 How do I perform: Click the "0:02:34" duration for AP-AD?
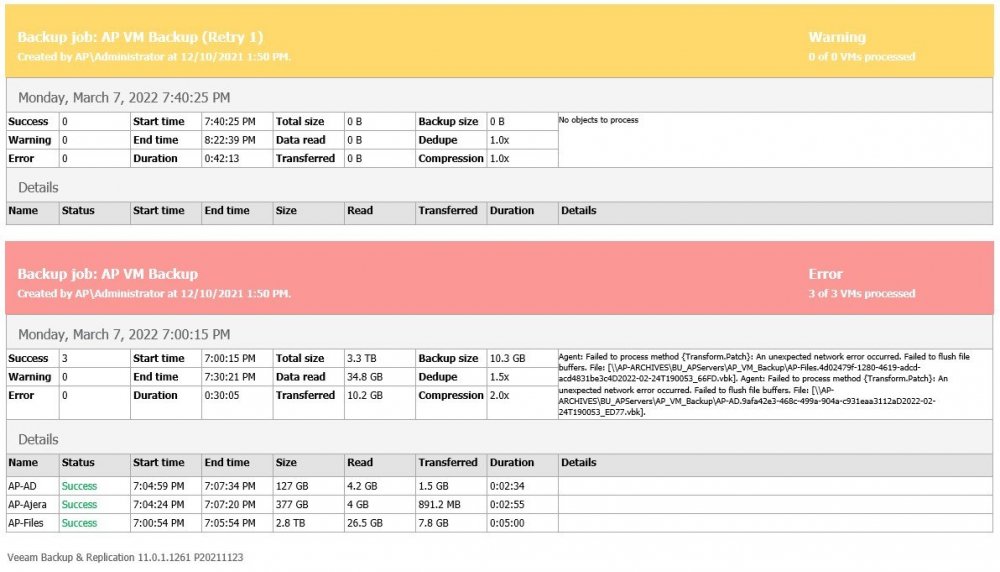coord(507,486)
